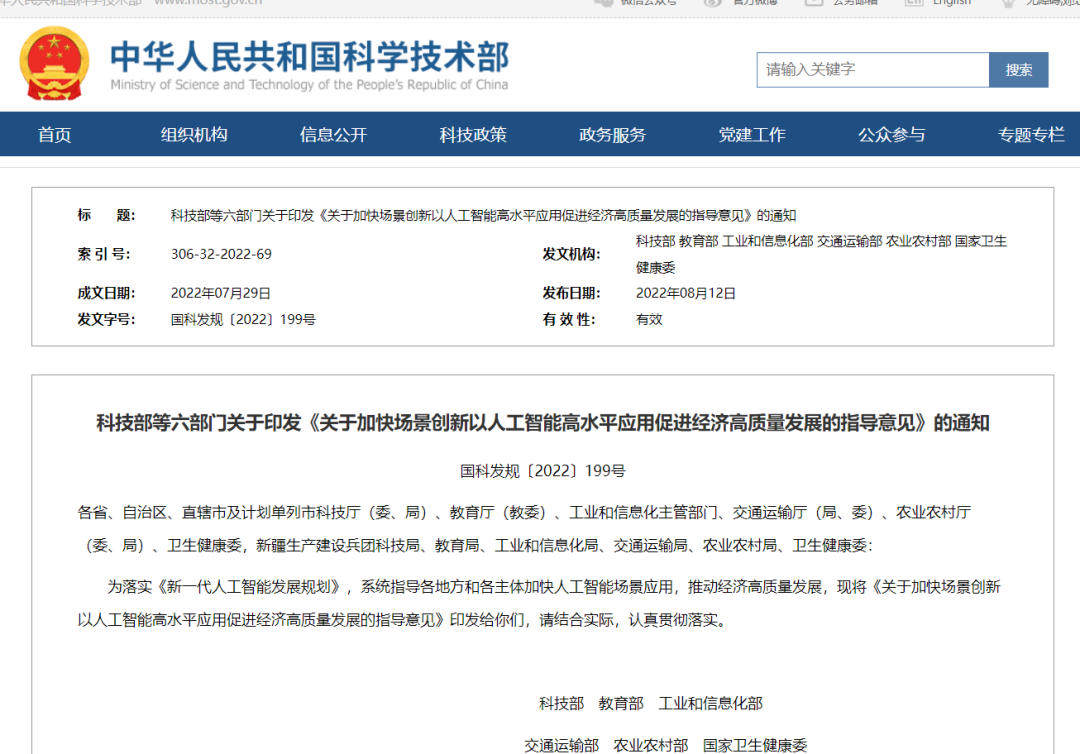Click the 有效性 field label
The image size is (1080, 754).
569,320
